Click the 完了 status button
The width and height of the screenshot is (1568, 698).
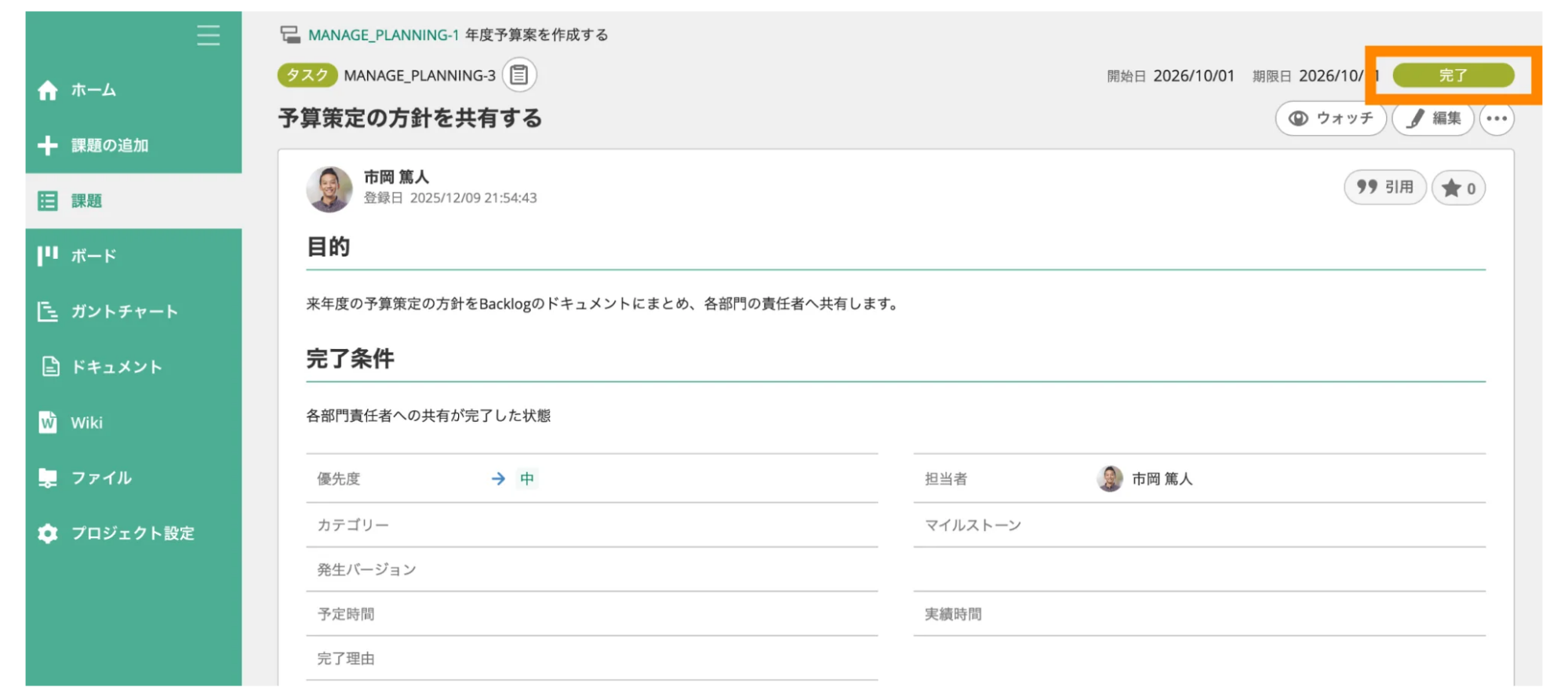tap(1453, 75)
